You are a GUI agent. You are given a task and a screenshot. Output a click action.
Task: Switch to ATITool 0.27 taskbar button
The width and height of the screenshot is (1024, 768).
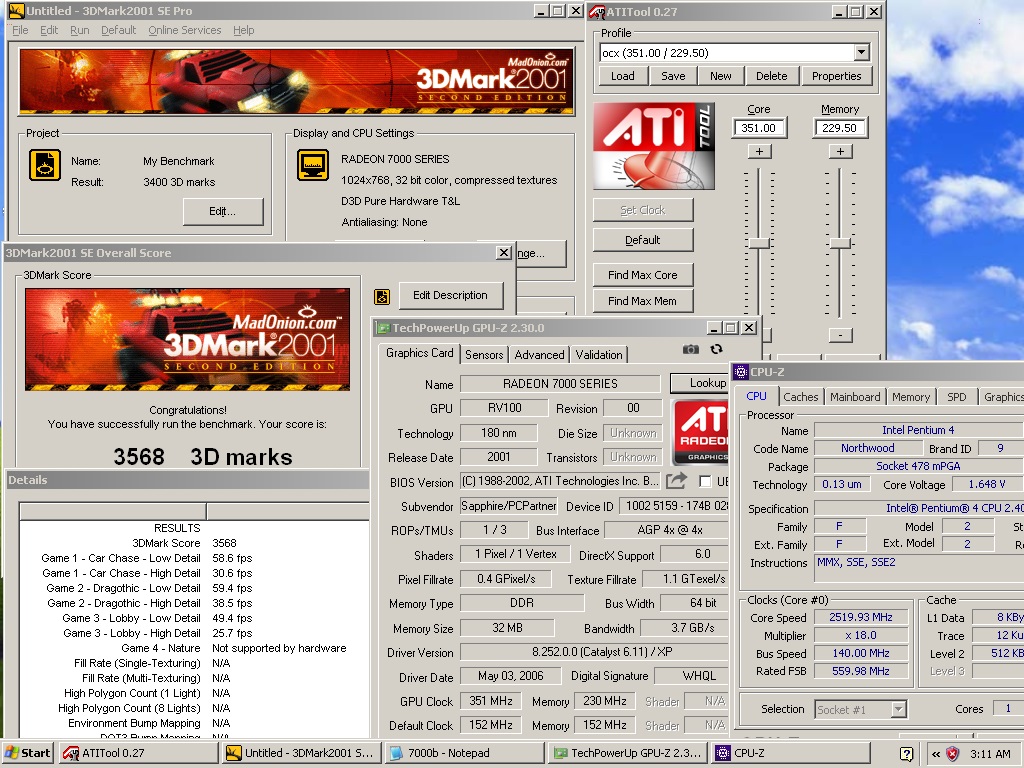point(138,753)
